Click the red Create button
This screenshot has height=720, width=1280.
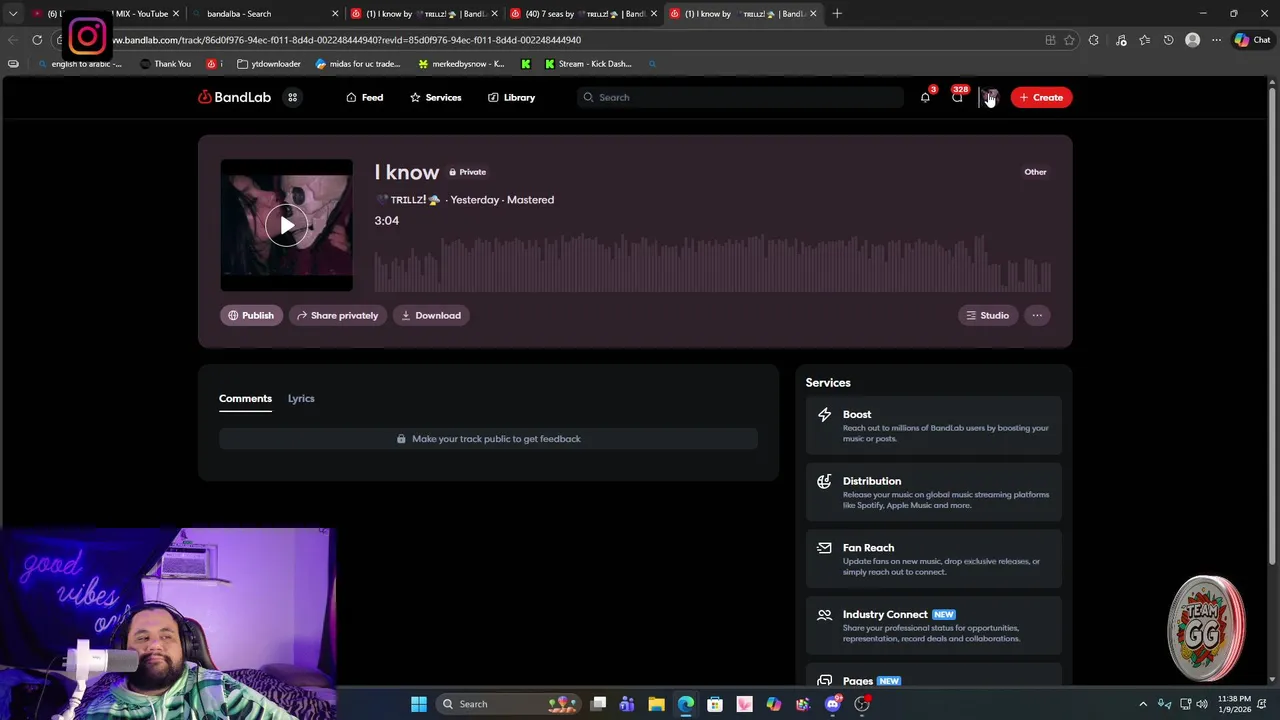click(1041, 97)
